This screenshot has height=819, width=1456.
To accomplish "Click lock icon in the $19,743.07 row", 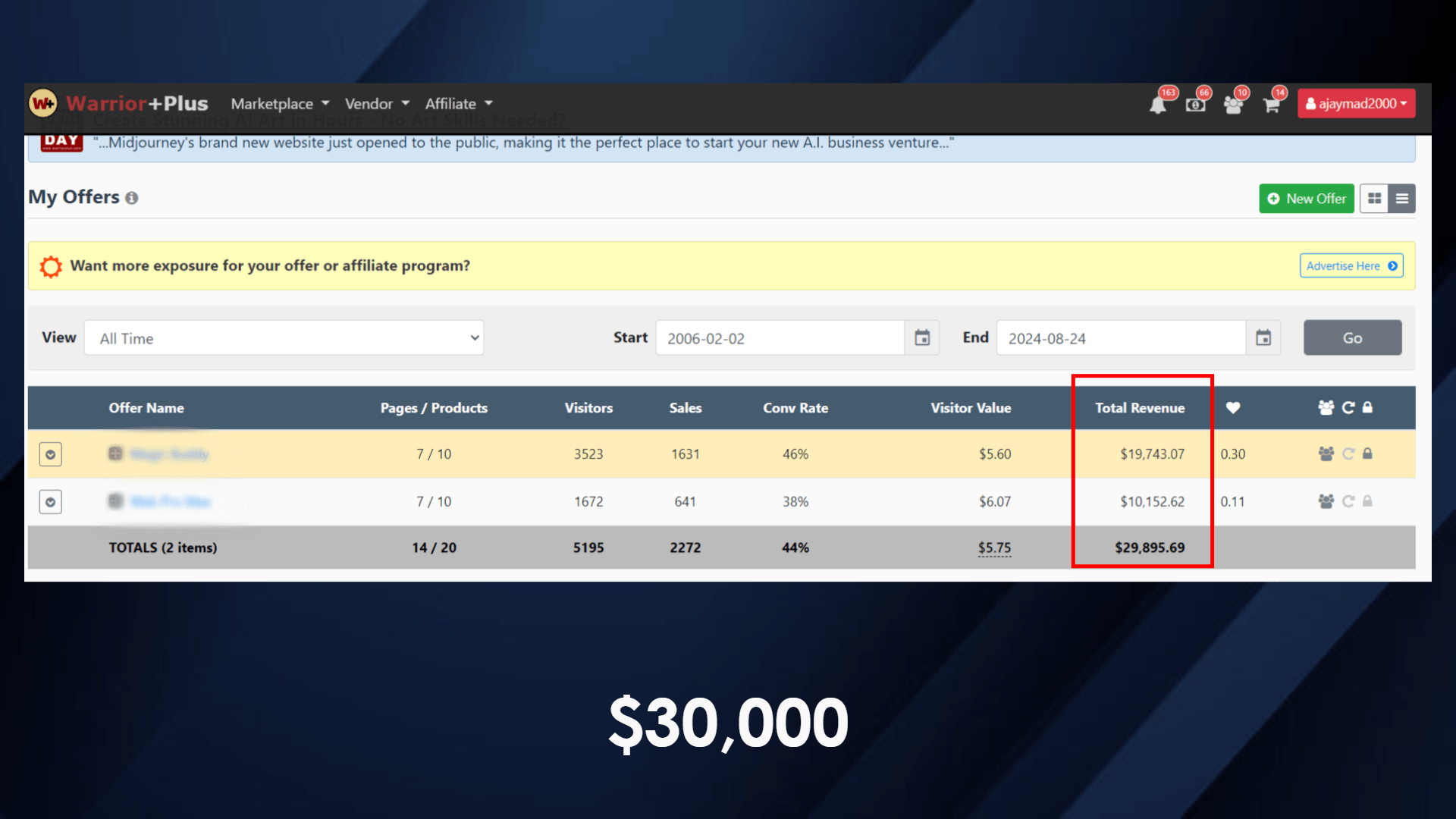I will (1367, 453).
